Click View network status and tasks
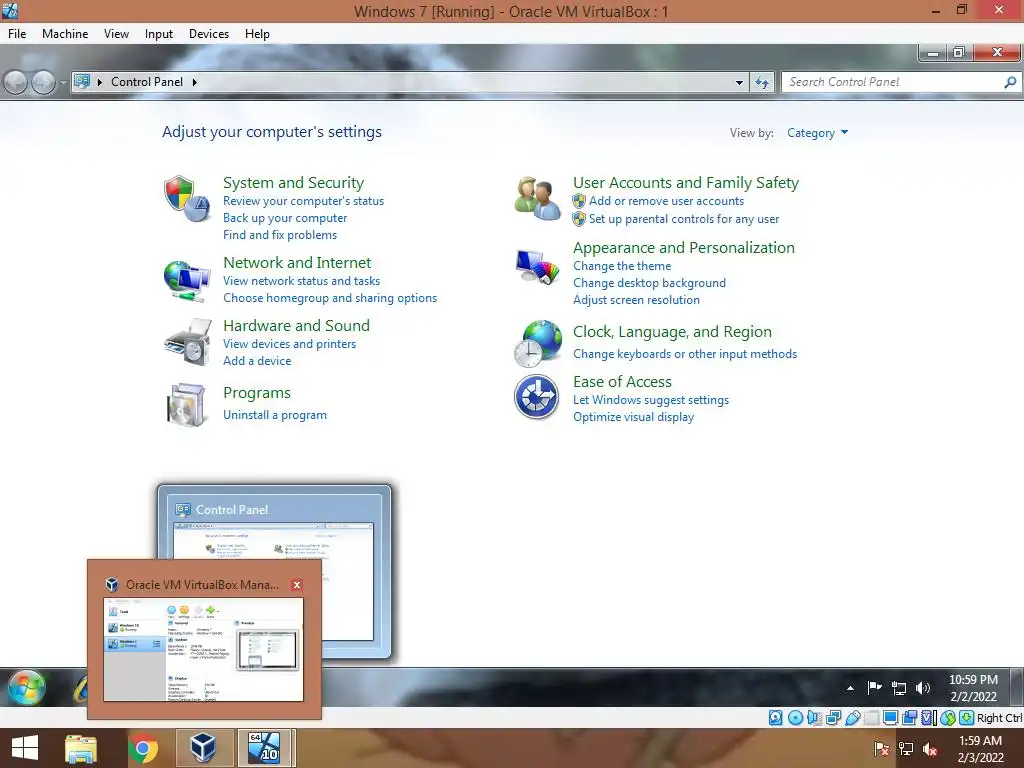The width and height of the screenshot is (1024, 768). (302, 281)
